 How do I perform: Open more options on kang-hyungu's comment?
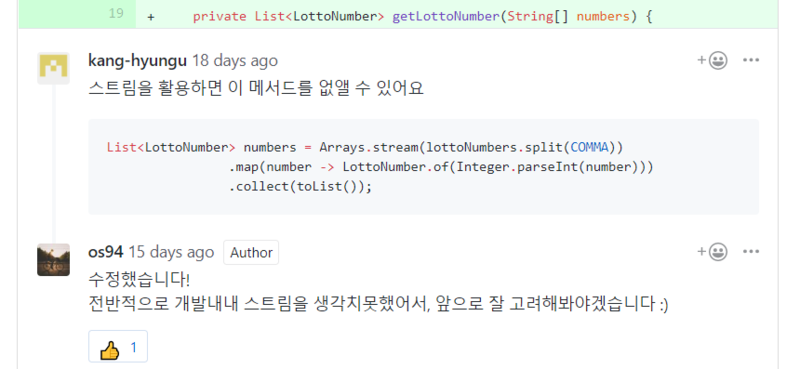pyautogui.click(x=751, y=61)
